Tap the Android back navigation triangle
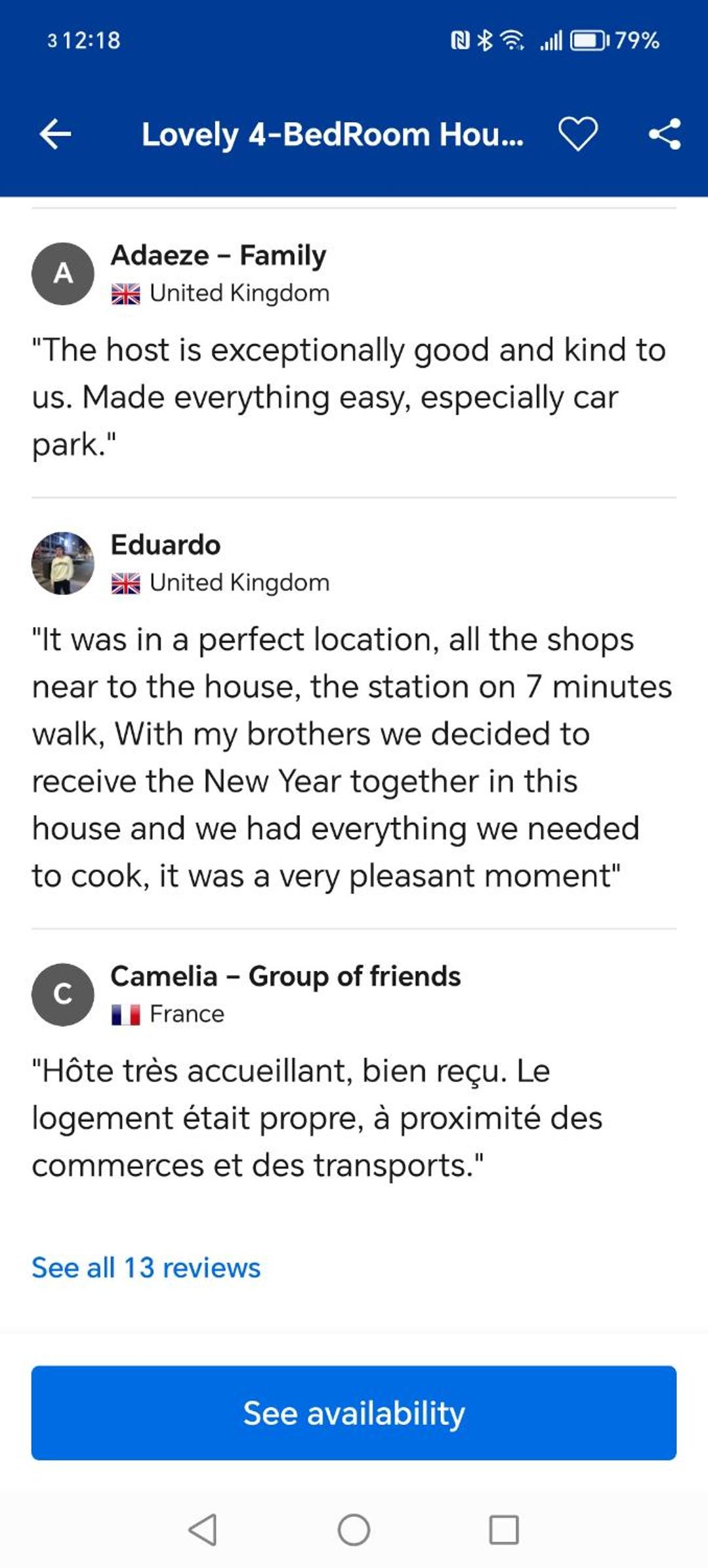The width and height of the screenshot is (708, 1568). 203,1530
